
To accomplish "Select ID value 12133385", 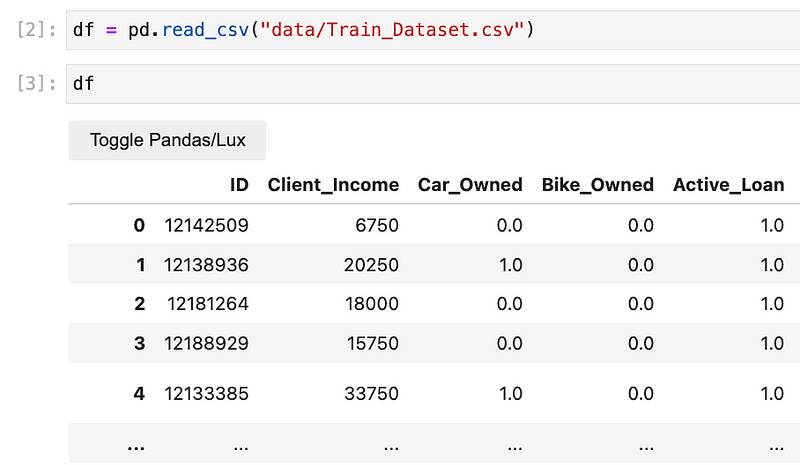I will pos(206,394).
